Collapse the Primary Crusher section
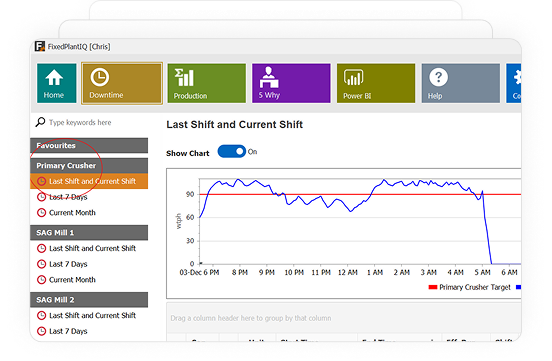Viewport: 552px width, 361px height. coord(89,166)
